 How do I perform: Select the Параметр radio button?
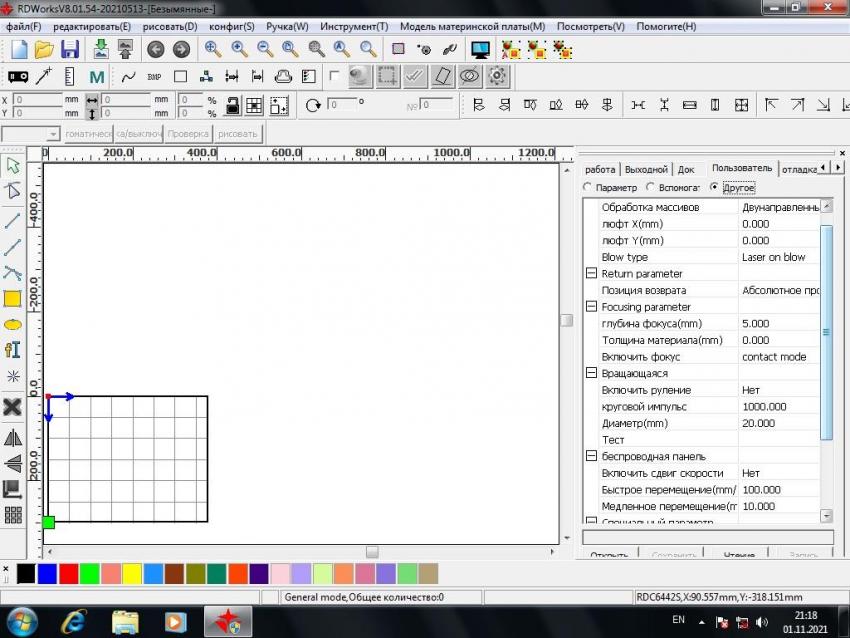pos(588,187)
